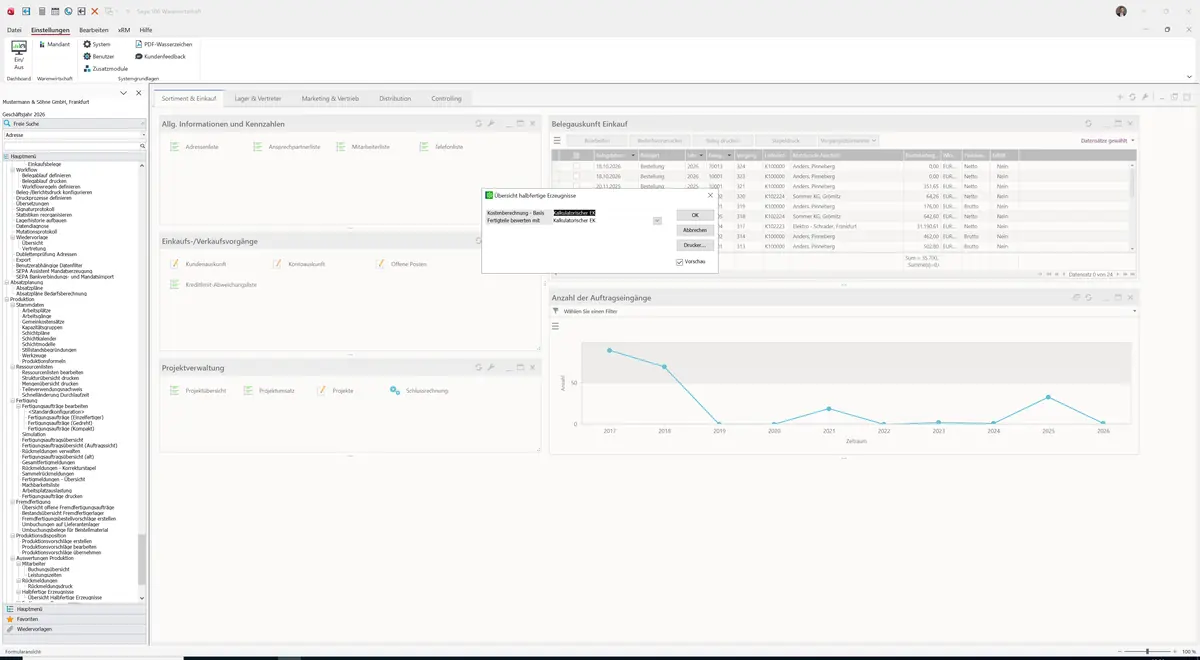Open the Datei menu

[x=14, y=30]
